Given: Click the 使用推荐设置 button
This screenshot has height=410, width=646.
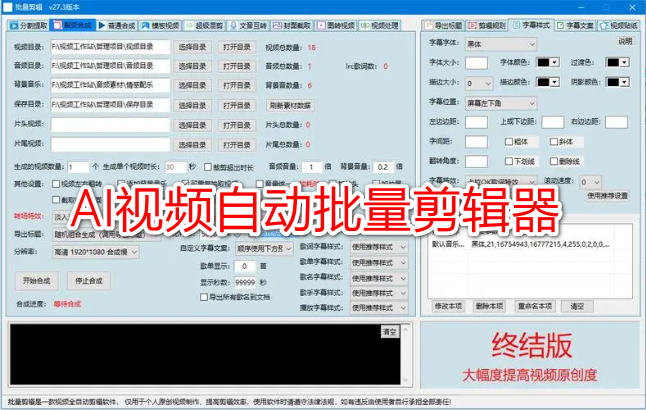Looking at the screenshot, I should [608, 195].
